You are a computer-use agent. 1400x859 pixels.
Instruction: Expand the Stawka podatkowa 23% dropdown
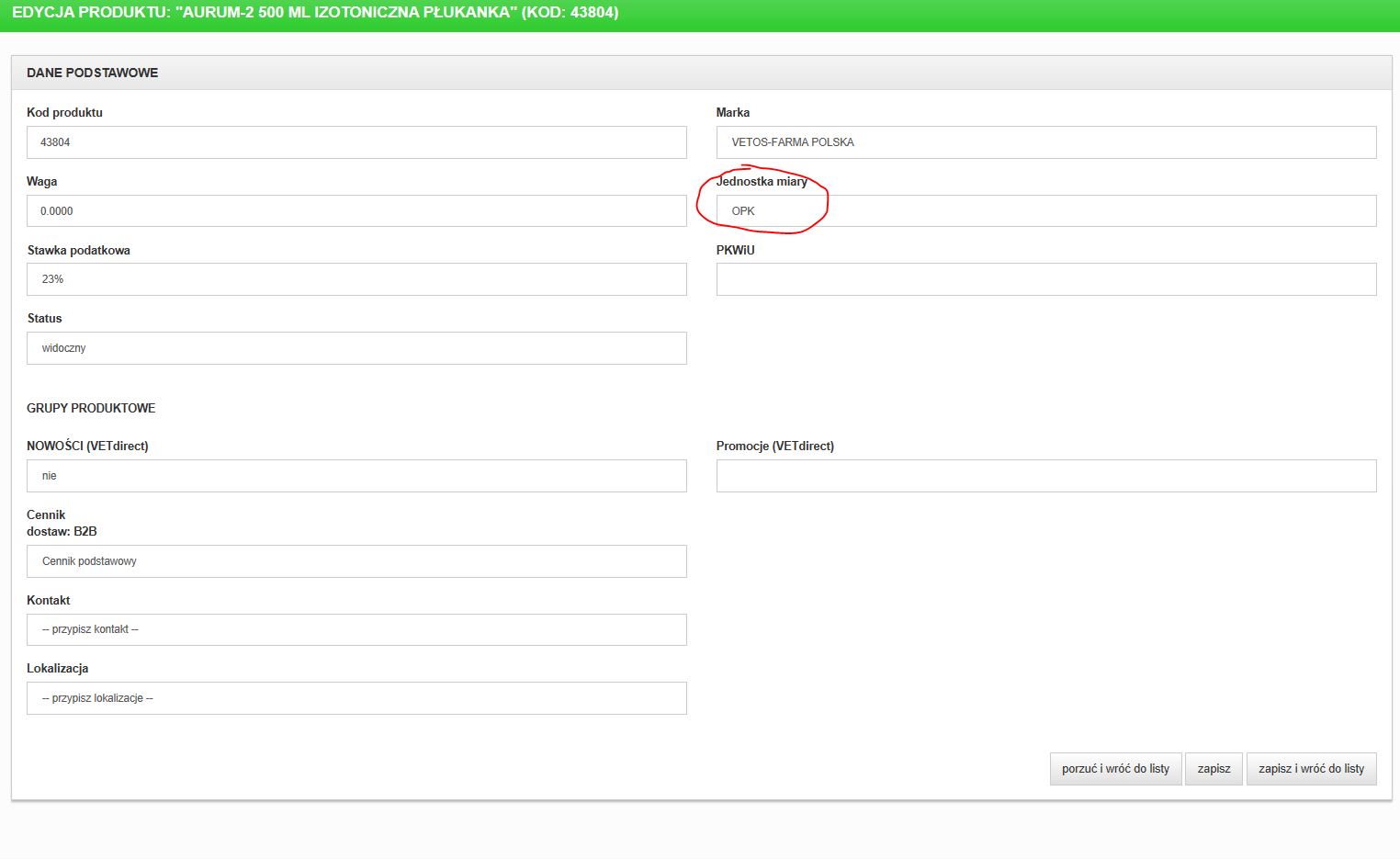tap(356, 279)
